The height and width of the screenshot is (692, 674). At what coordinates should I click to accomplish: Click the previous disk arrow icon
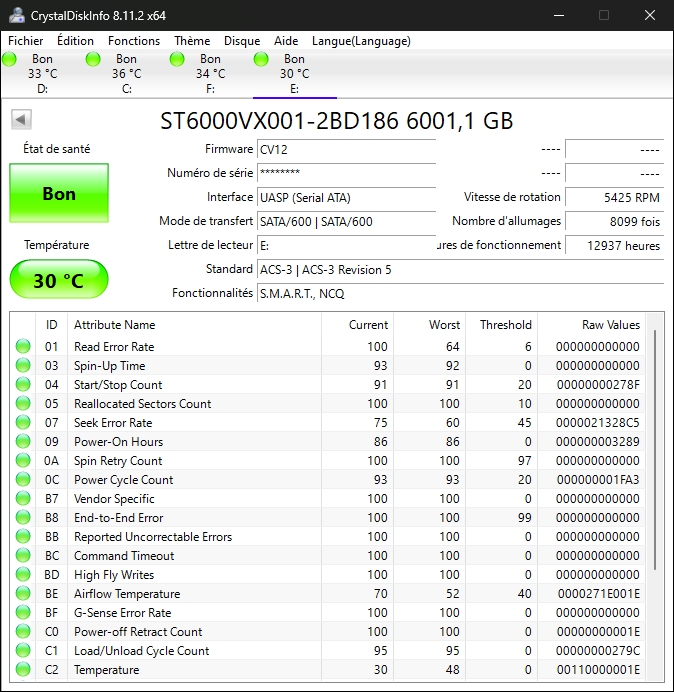(21, 120)
